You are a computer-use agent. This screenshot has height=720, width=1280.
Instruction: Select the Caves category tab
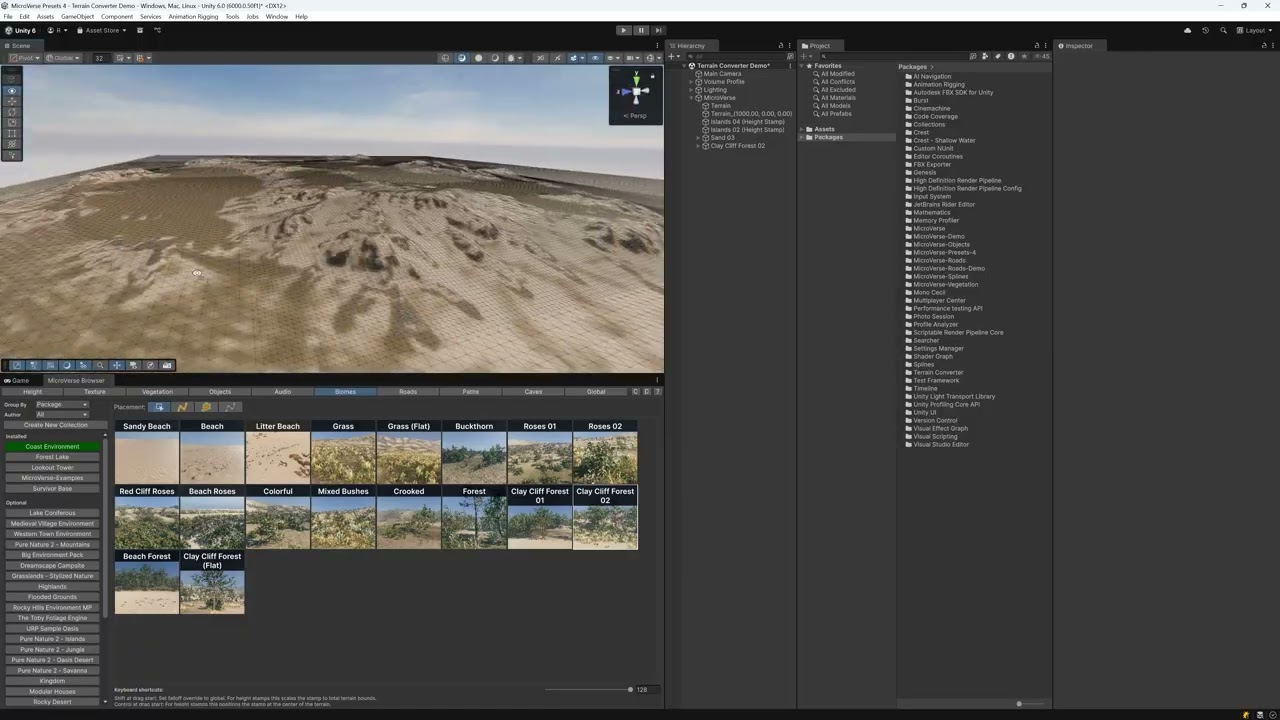[533, 392]
